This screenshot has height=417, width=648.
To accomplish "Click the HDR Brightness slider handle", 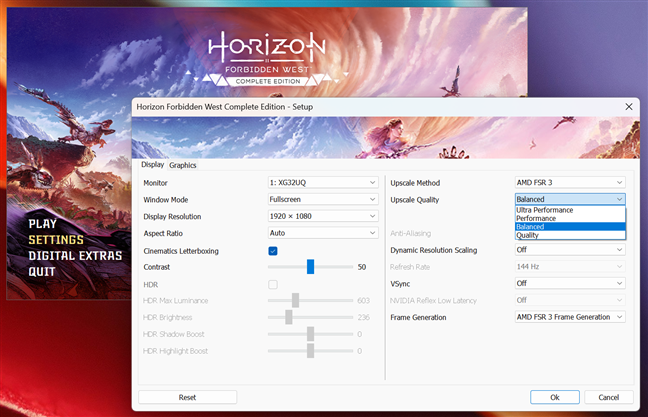I will click(288, 317).
